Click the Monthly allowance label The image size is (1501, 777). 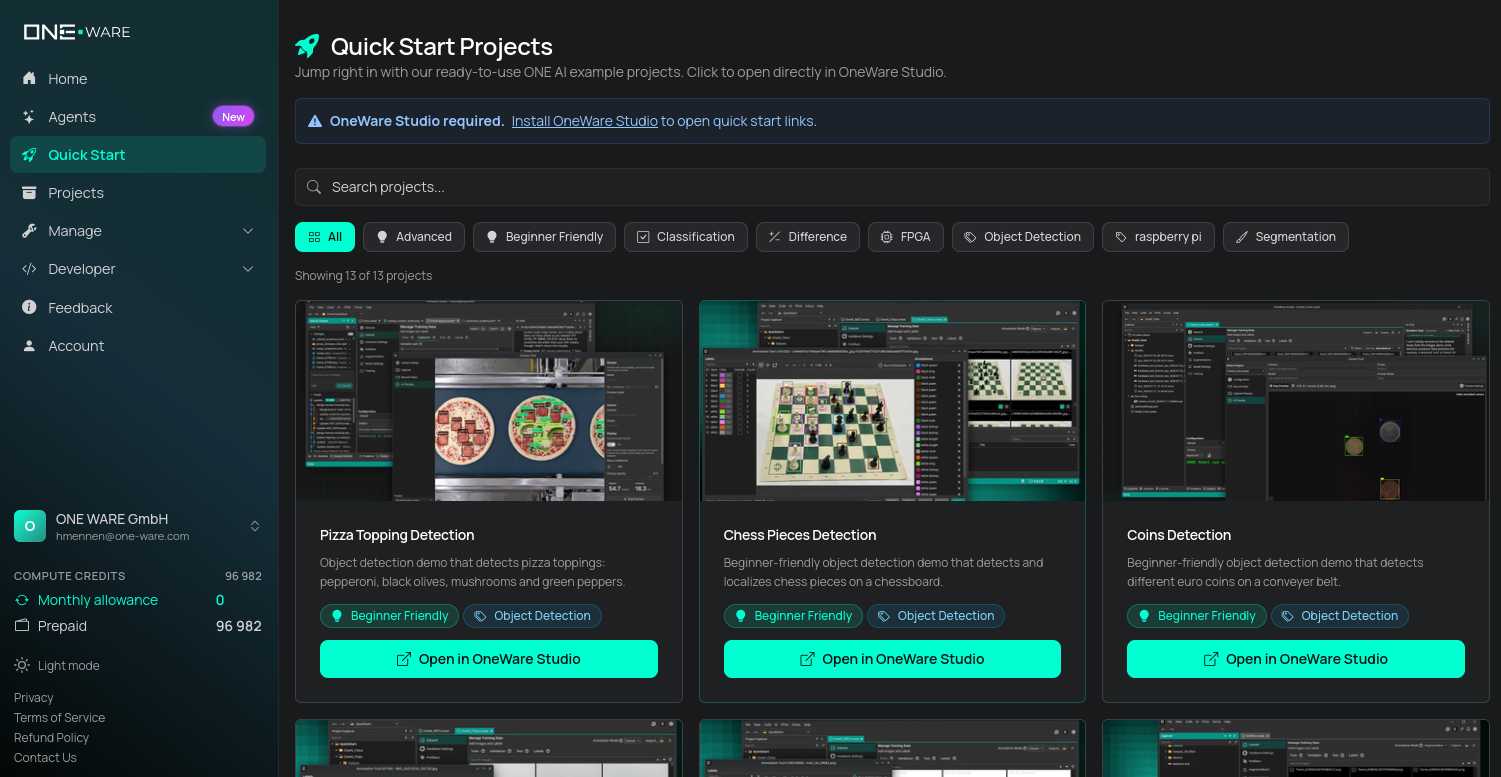[x=98, y=600]
